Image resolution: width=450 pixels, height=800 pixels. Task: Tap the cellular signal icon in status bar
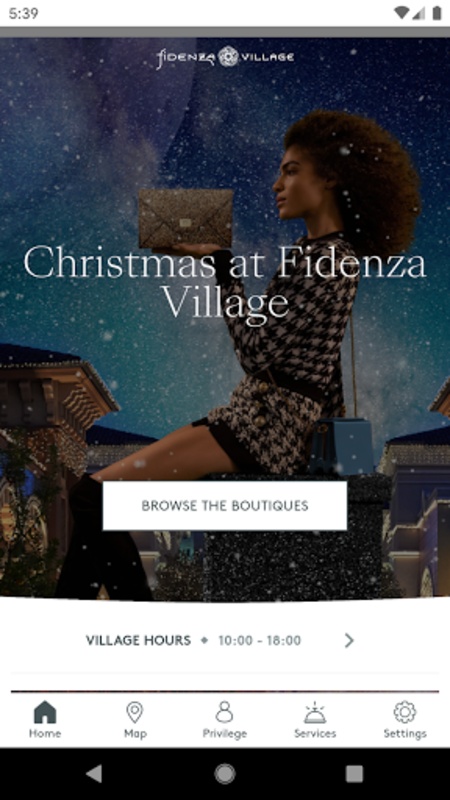(419, 13)
